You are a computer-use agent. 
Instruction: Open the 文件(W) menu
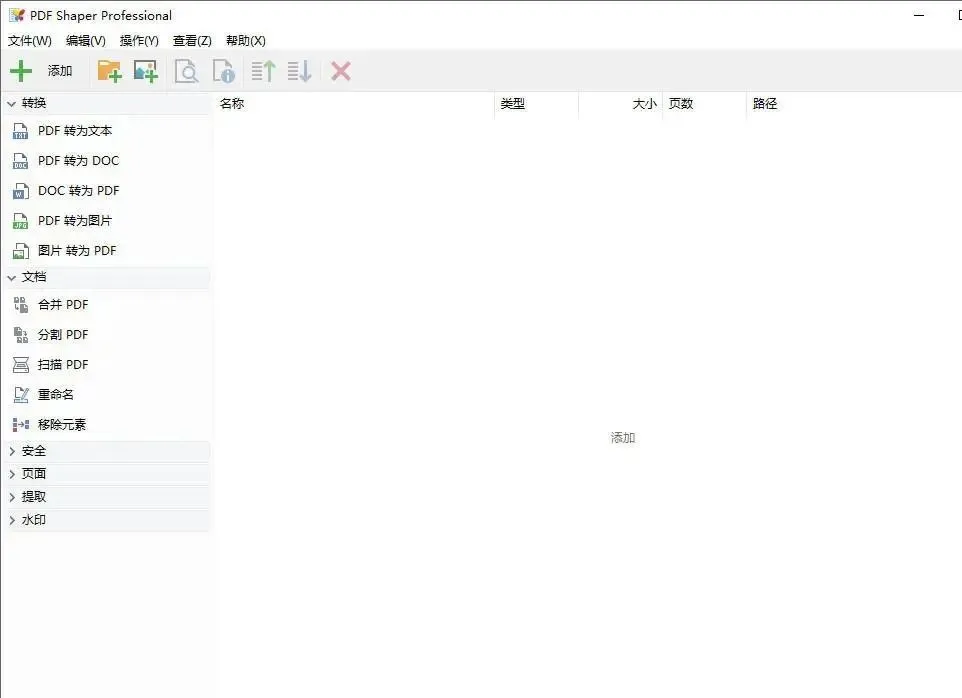(x=29, y=40)
